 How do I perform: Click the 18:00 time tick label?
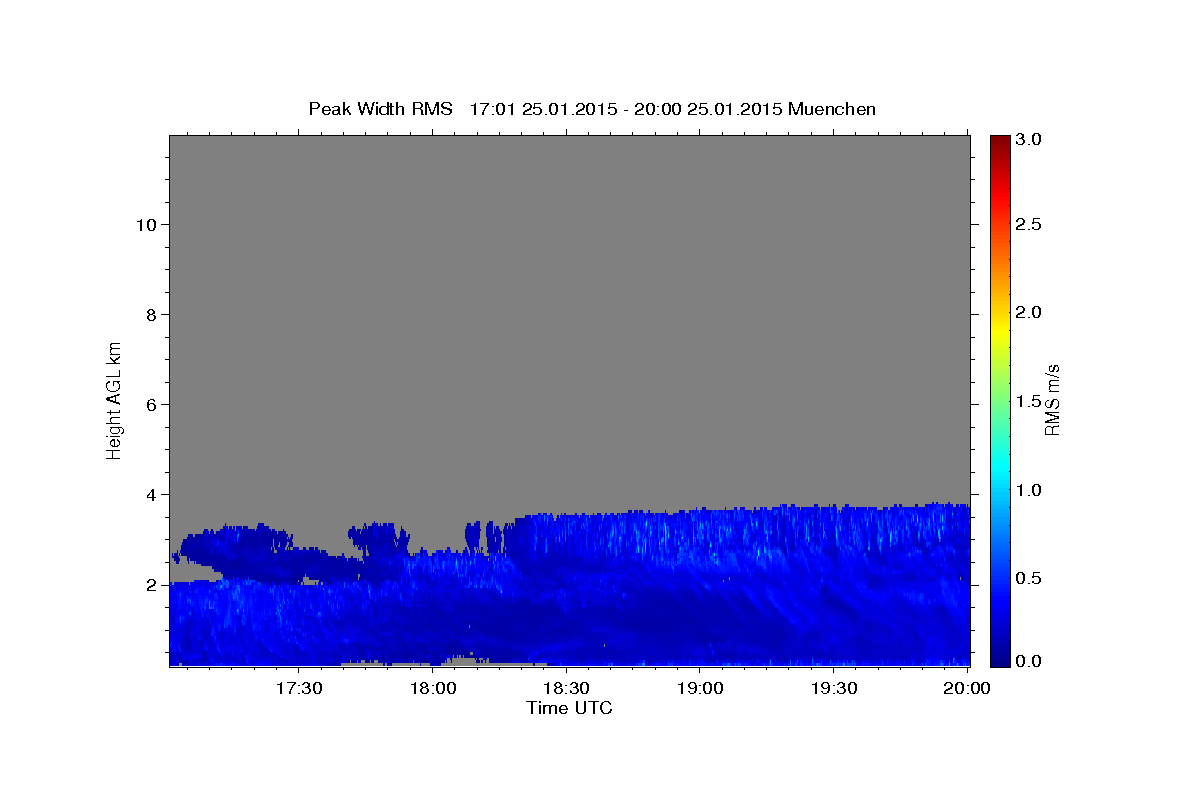[433, 688]
